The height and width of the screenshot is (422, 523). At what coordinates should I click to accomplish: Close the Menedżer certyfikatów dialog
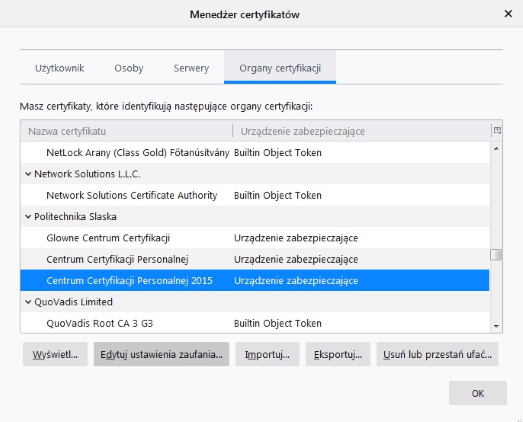[x=508, y=14]
